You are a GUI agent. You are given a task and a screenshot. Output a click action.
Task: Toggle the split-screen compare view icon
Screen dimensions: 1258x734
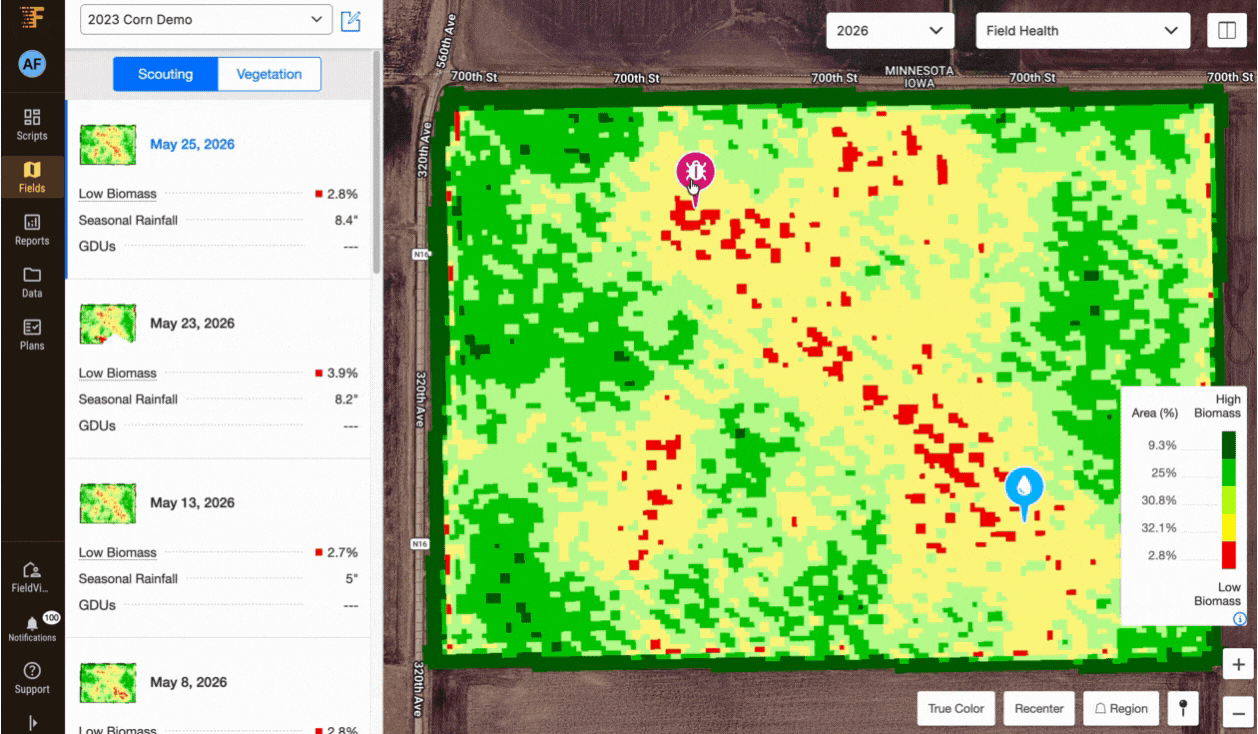point(1226,30)
